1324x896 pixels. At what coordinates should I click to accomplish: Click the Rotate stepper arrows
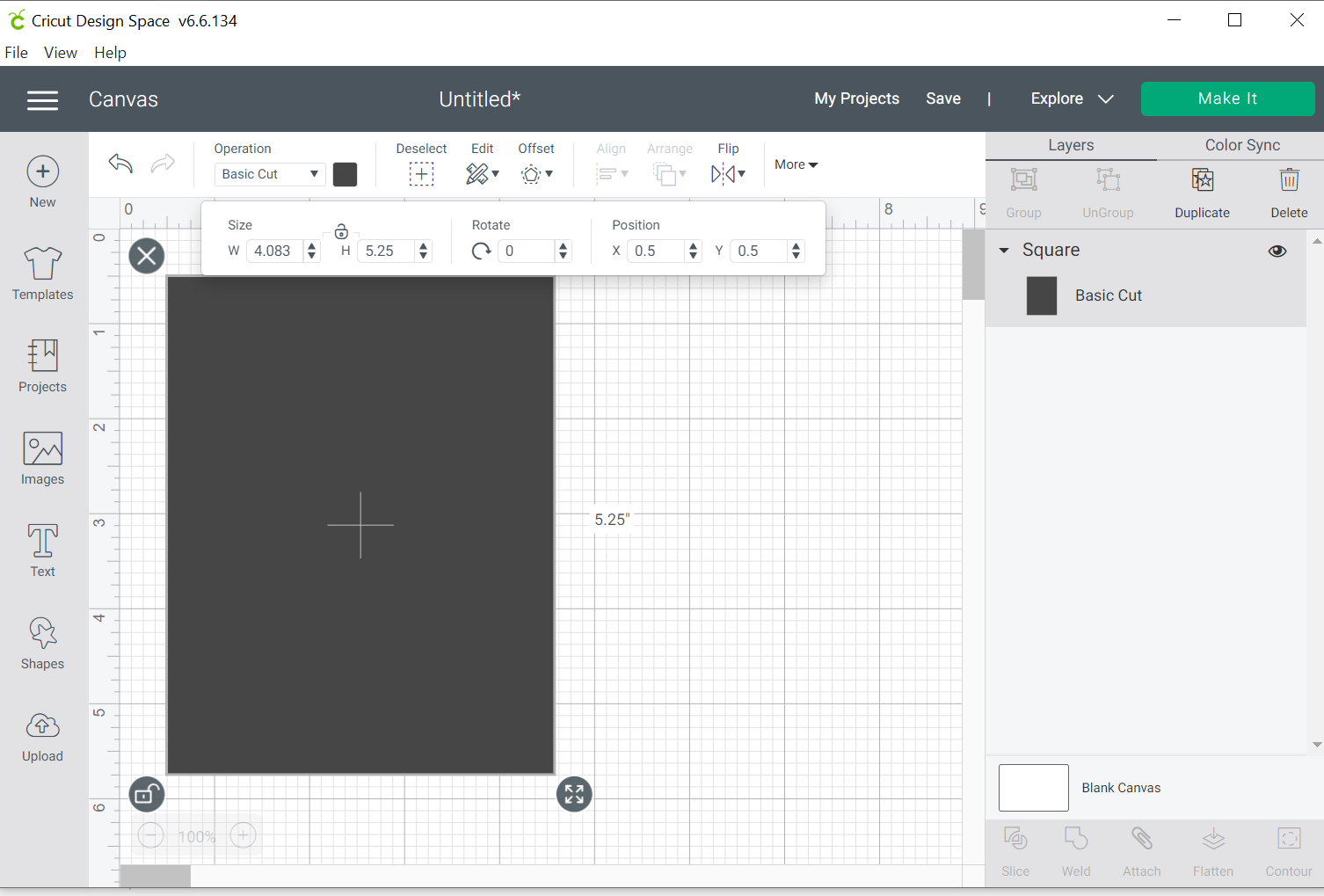(564, 251)
